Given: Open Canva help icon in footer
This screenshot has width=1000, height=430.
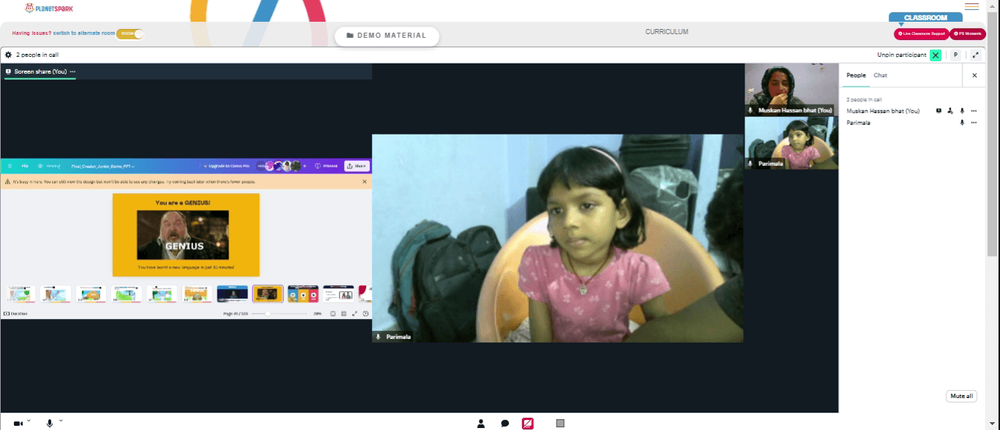Looking at the screenshot, I should (x=365, y=313).
